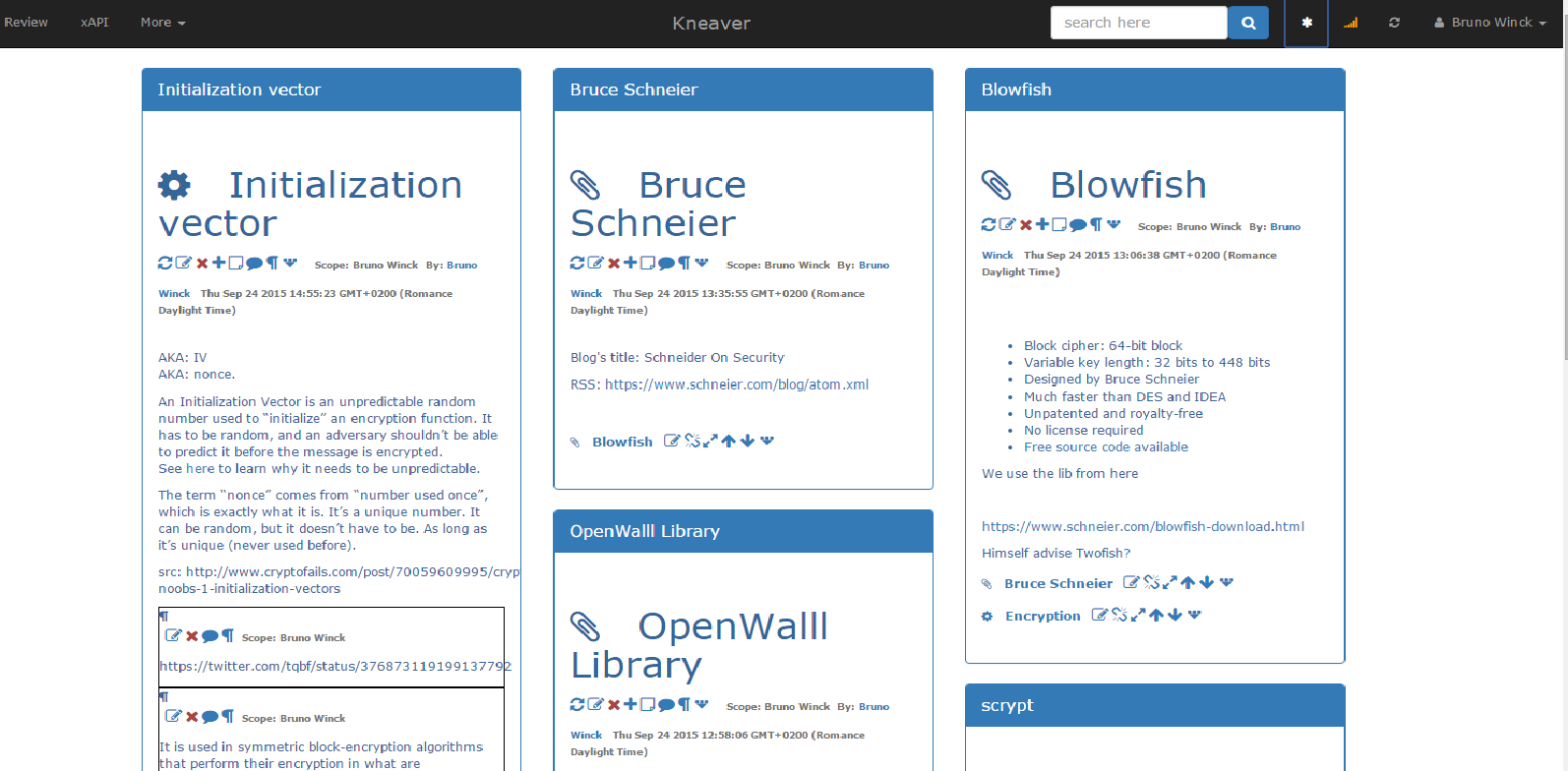Delete the Blowfish card
This screenshot has height=771, width=1568.
[1026, 225]
